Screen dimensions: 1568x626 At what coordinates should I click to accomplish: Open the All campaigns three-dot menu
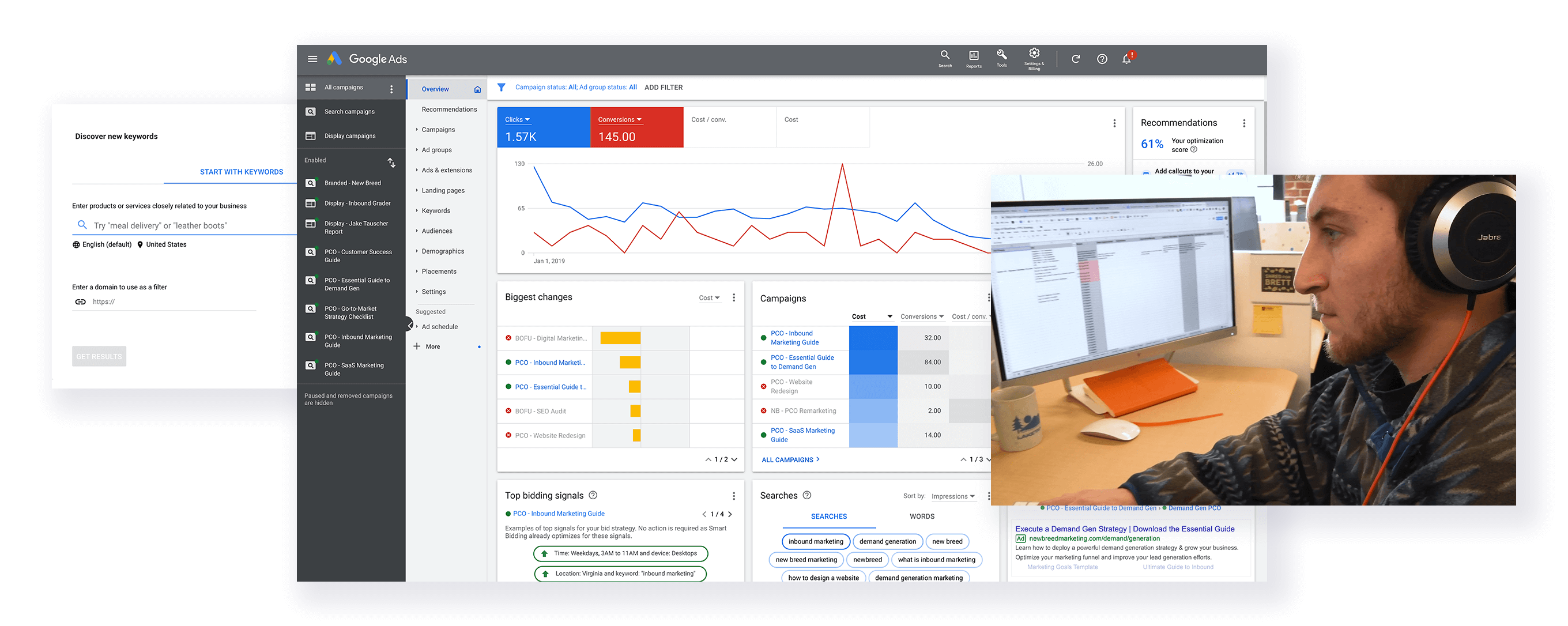[391, 89]
